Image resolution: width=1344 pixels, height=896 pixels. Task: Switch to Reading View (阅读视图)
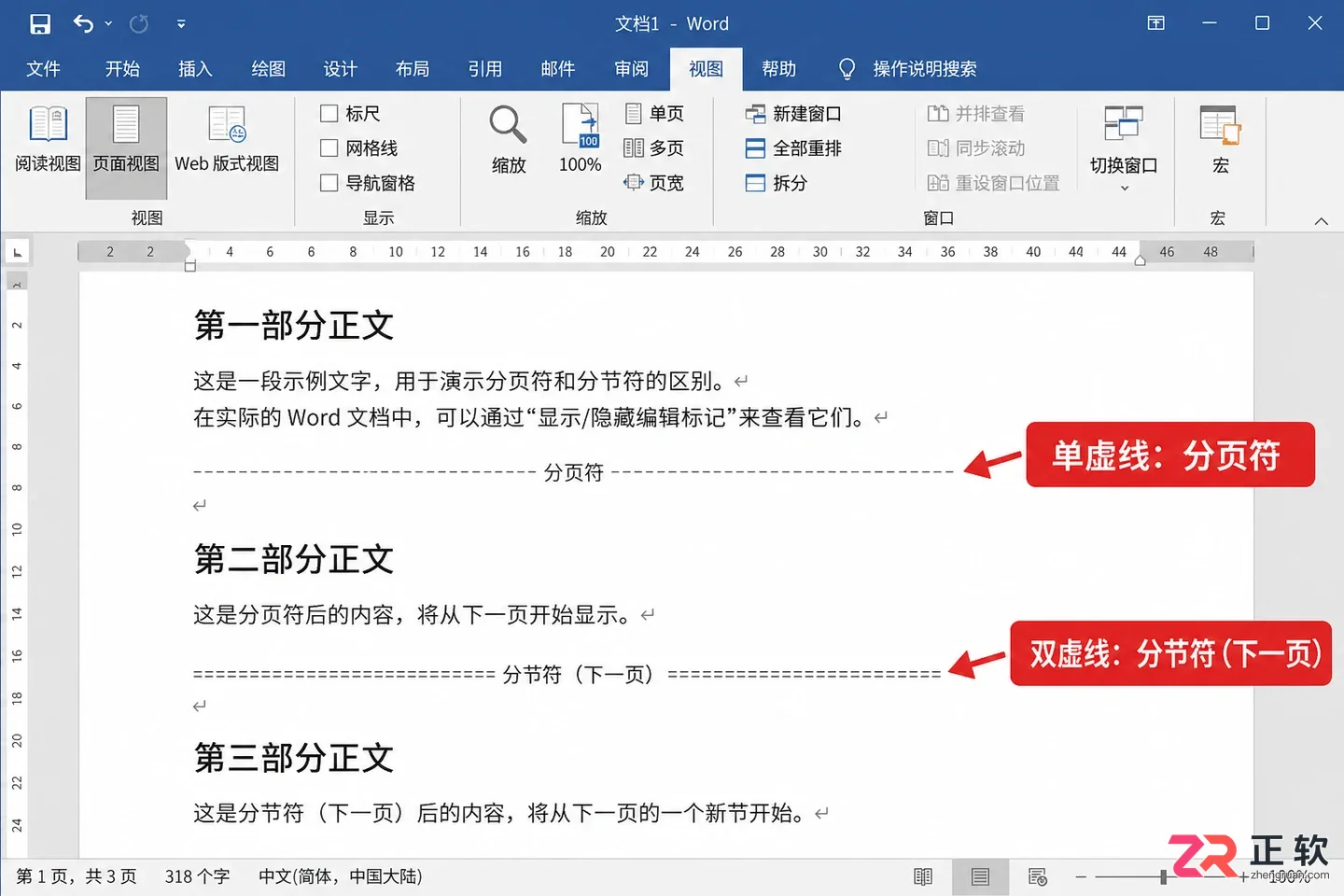click(x=48, y=140)
